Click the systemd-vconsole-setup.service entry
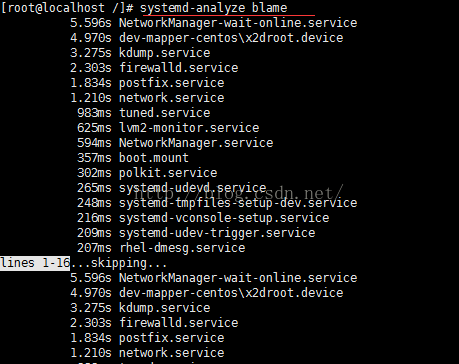The height and width of the screenshot is (364, 459). pos(203,218)
